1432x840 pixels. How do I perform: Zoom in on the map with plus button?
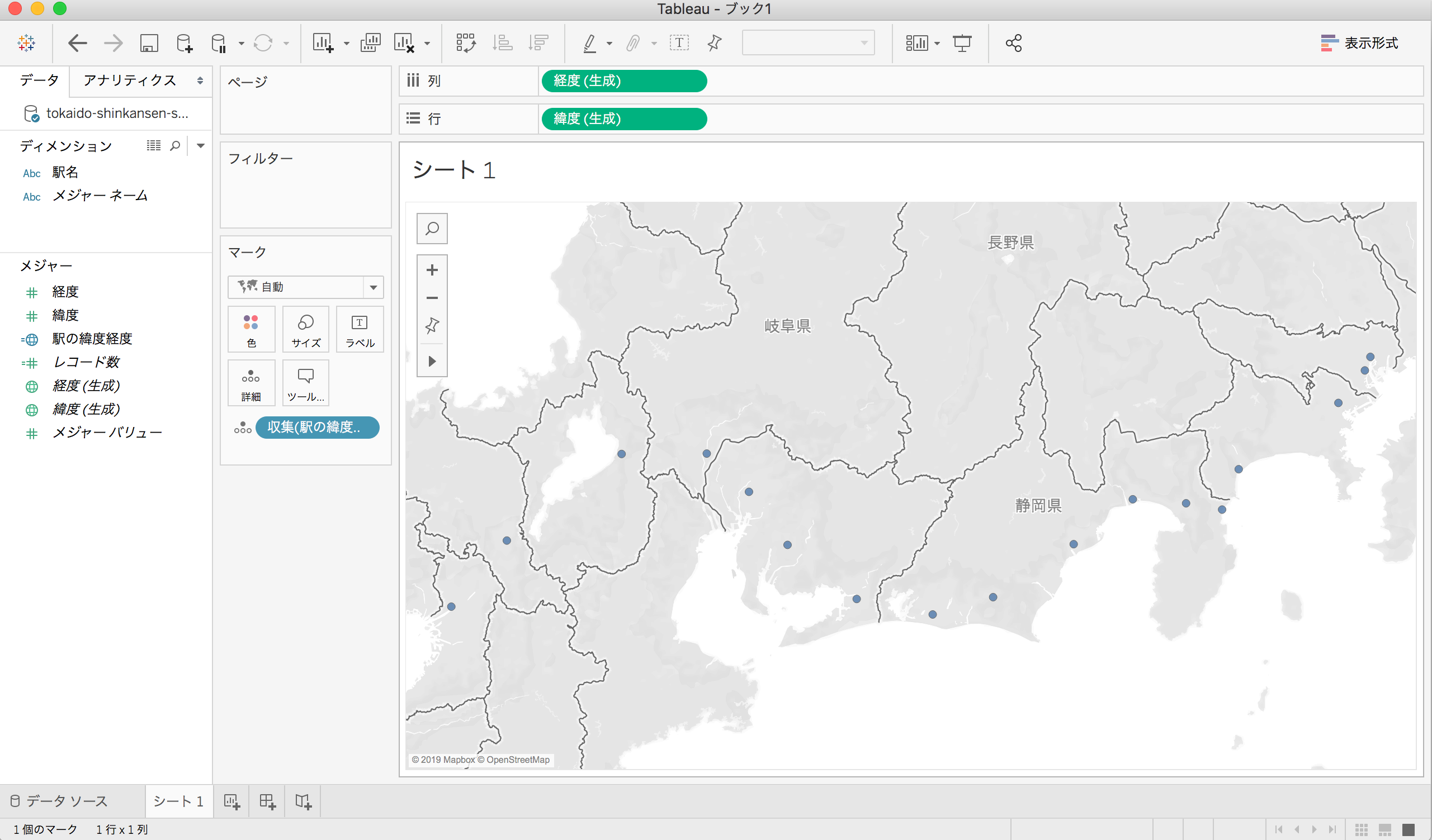432,270
